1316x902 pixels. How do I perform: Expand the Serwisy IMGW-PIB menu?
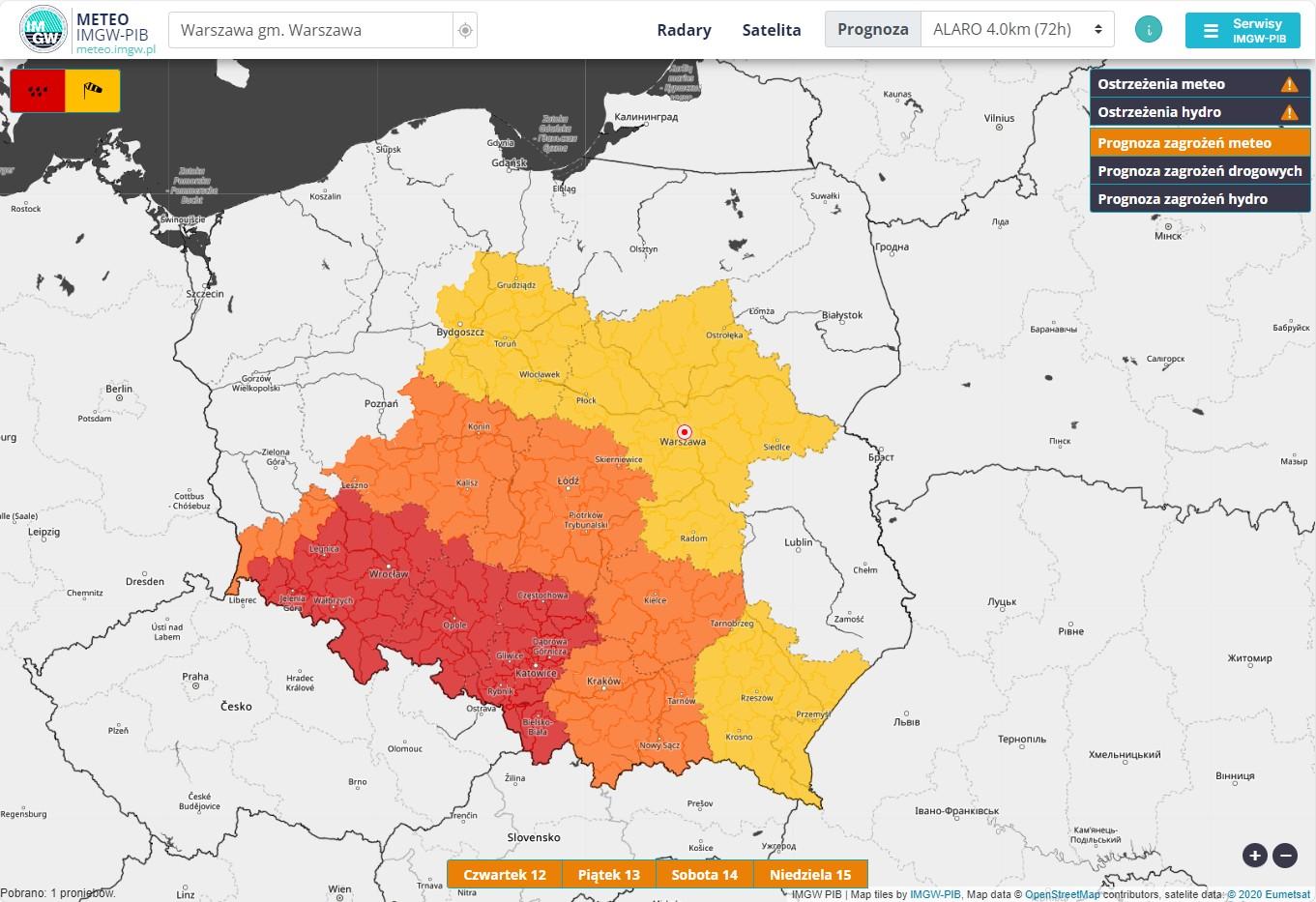pyautogui.click(x=1242, y=30)
